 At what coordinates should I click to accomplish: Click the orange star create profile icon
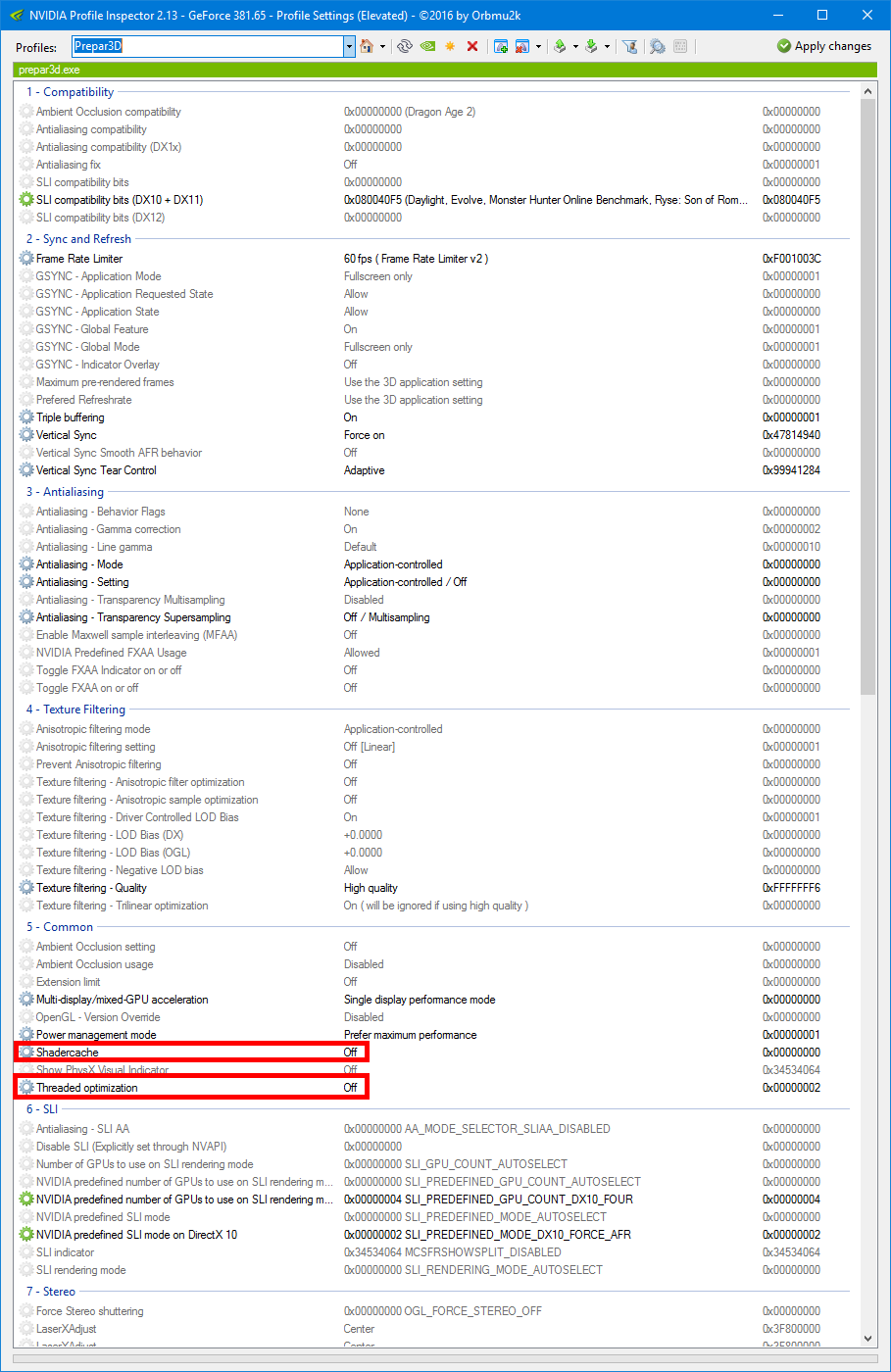[x=450, y=46]
